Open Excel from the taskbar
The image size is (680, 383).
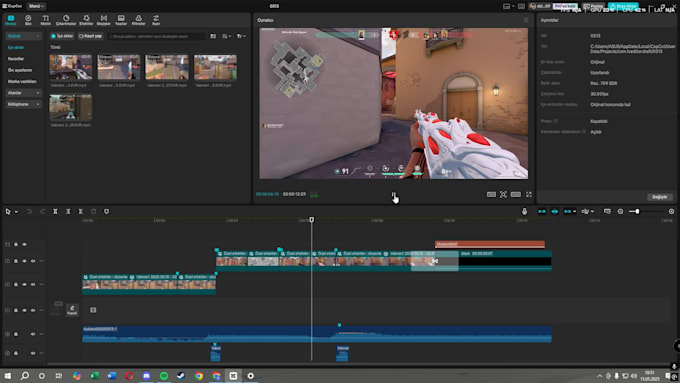coord(95,376)
